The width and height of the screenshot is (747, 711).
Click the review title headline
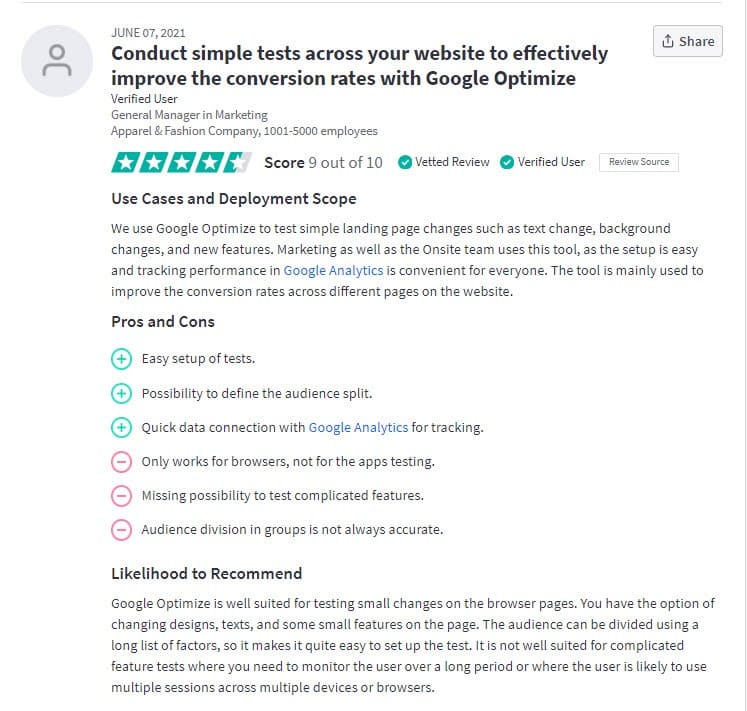[x=359, y=66]
